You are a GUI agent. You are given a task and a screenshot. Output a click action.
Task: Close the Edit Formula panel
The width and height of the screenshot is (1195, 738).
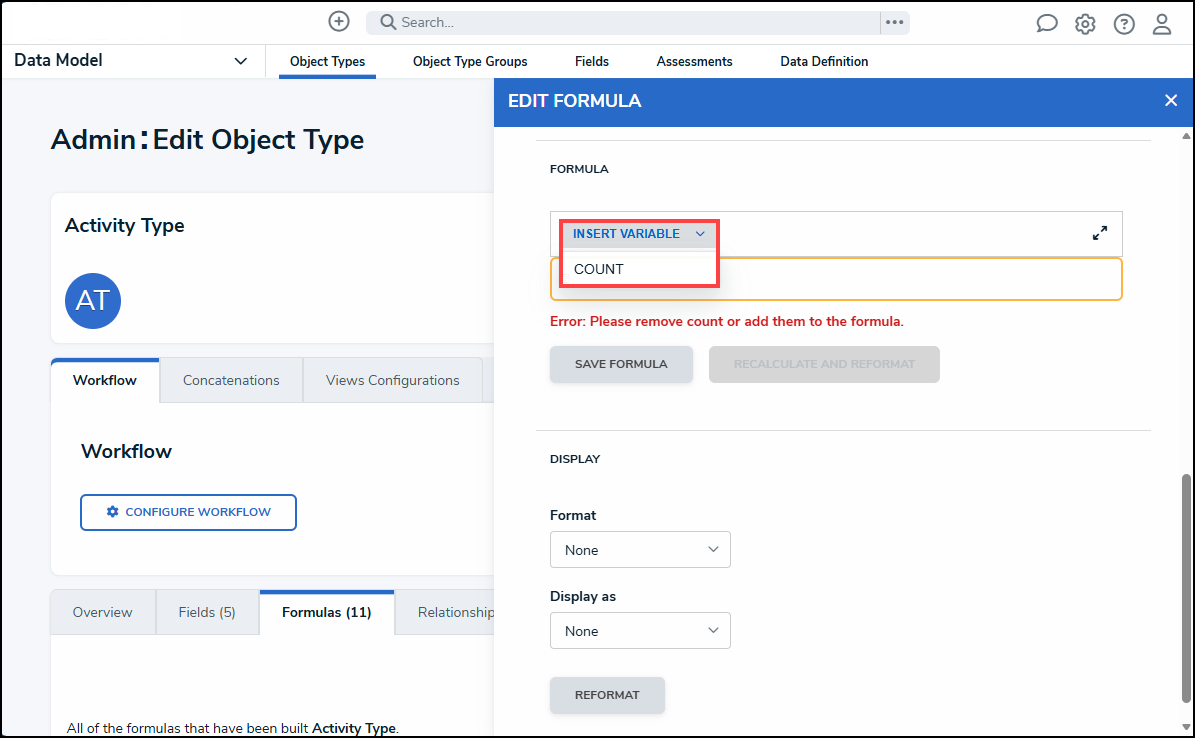click(x=1171, y=100)
